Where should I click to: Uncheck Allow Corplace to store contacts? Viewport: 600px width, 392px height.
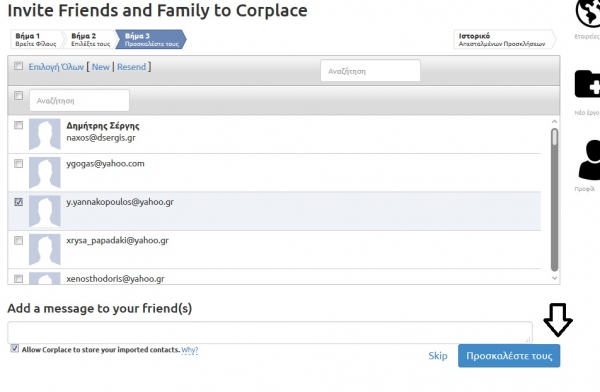point(15,348)
